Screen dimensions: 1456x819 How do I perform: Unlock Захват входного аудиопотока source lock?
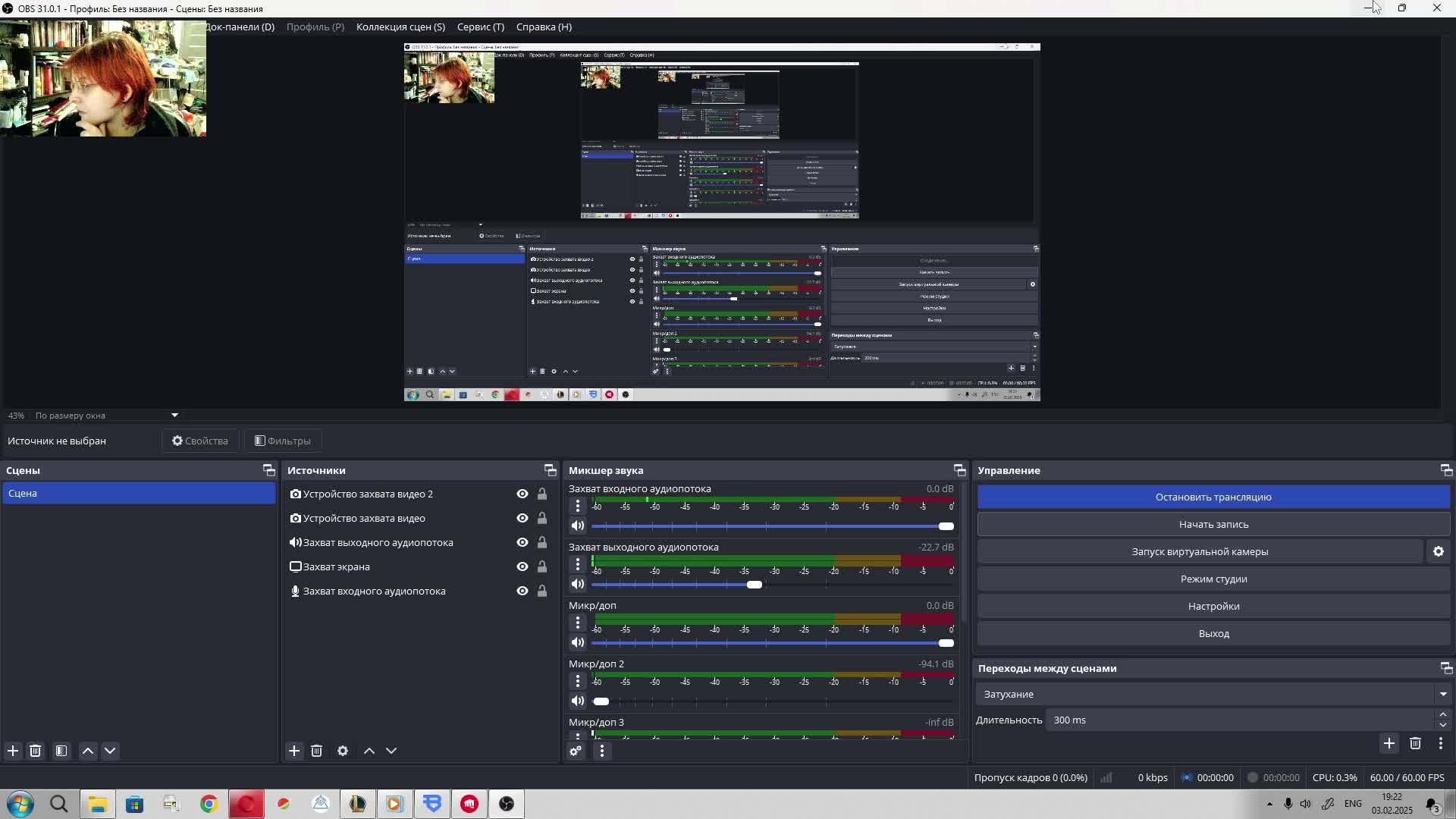(542, 591)
